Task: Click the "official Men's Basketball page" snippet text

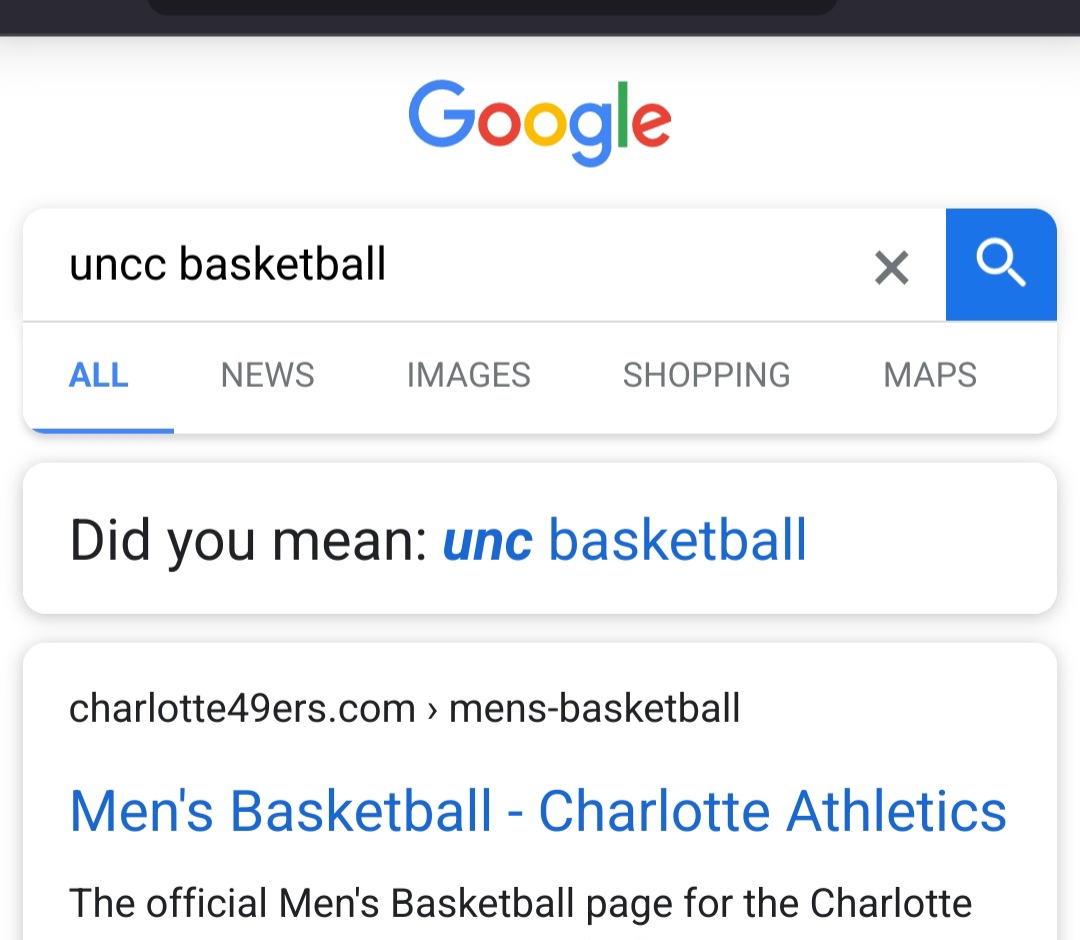Action: [520, 903]
